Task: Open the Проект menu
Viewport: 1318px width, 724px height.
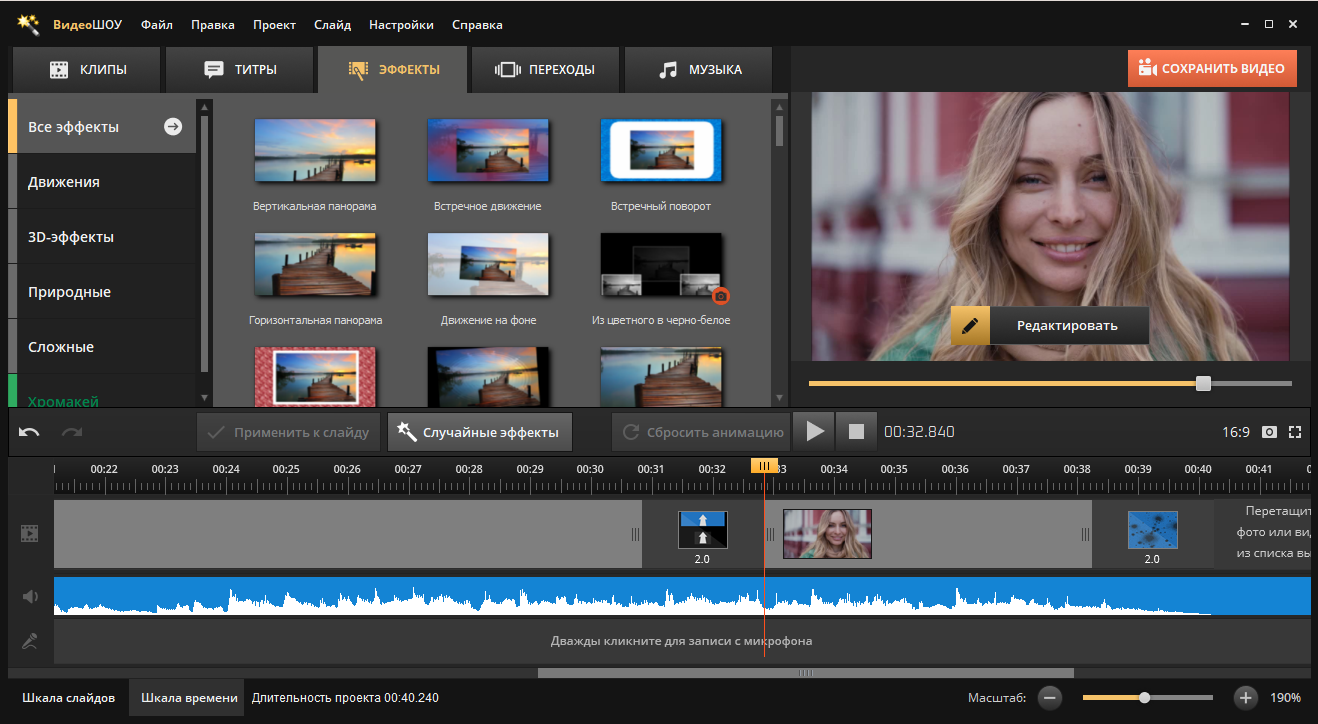Action: [274, 24]
